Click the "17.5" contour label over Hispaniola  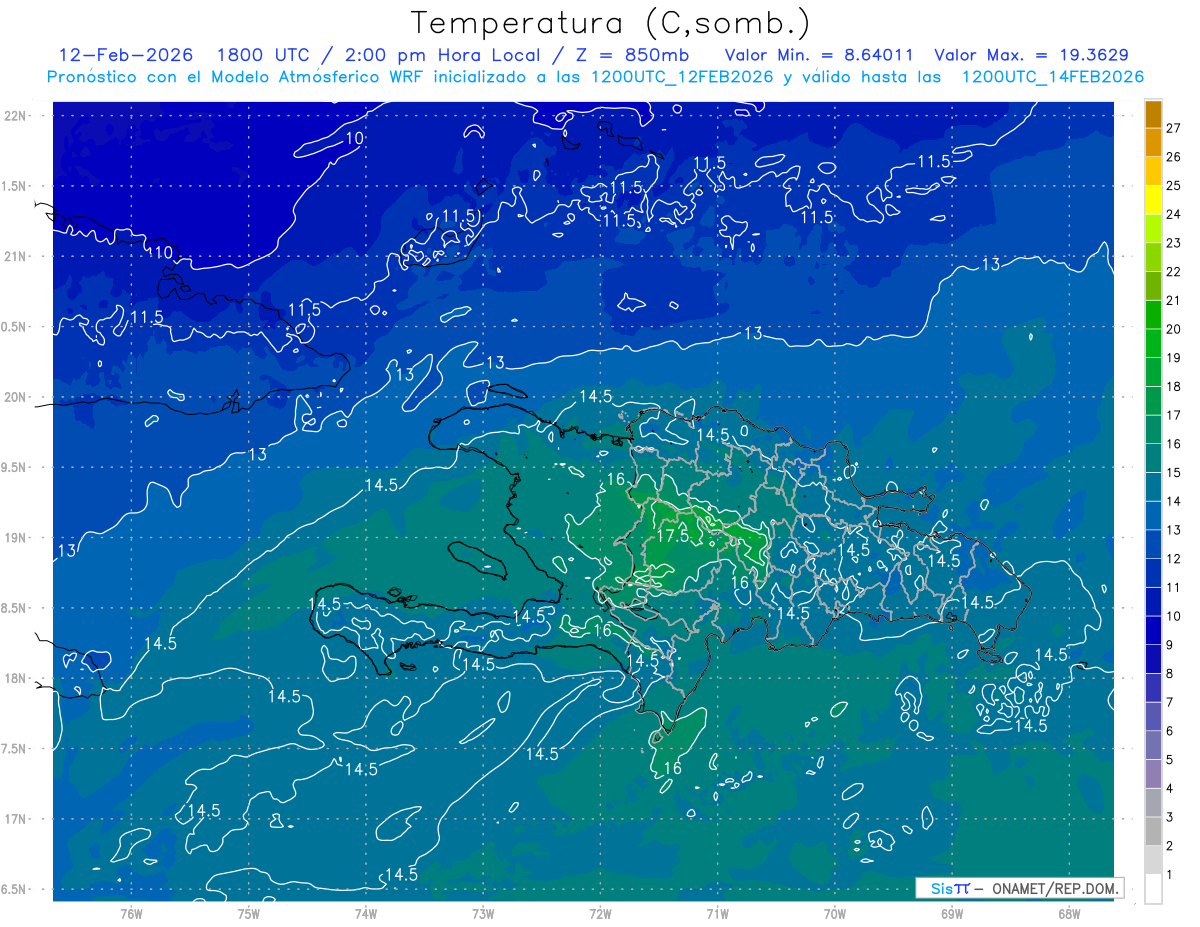pos(673,536)
